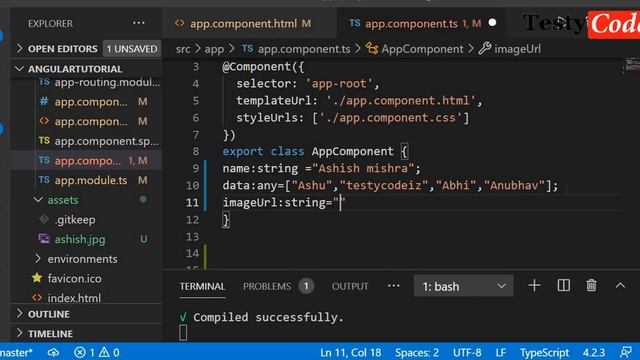Create new terminal with plus icon

tap(534, 285)
